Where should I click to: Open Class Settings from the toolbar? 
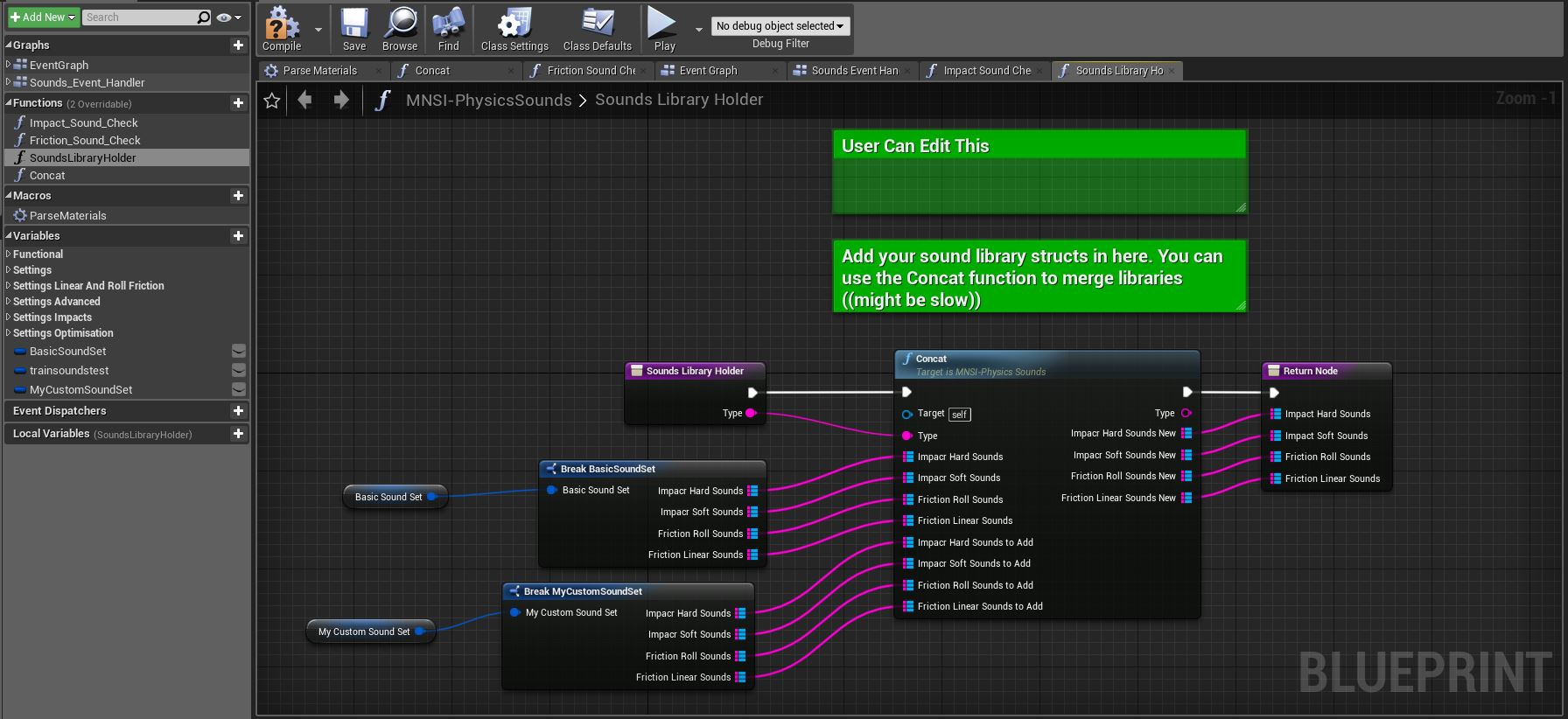514,24
